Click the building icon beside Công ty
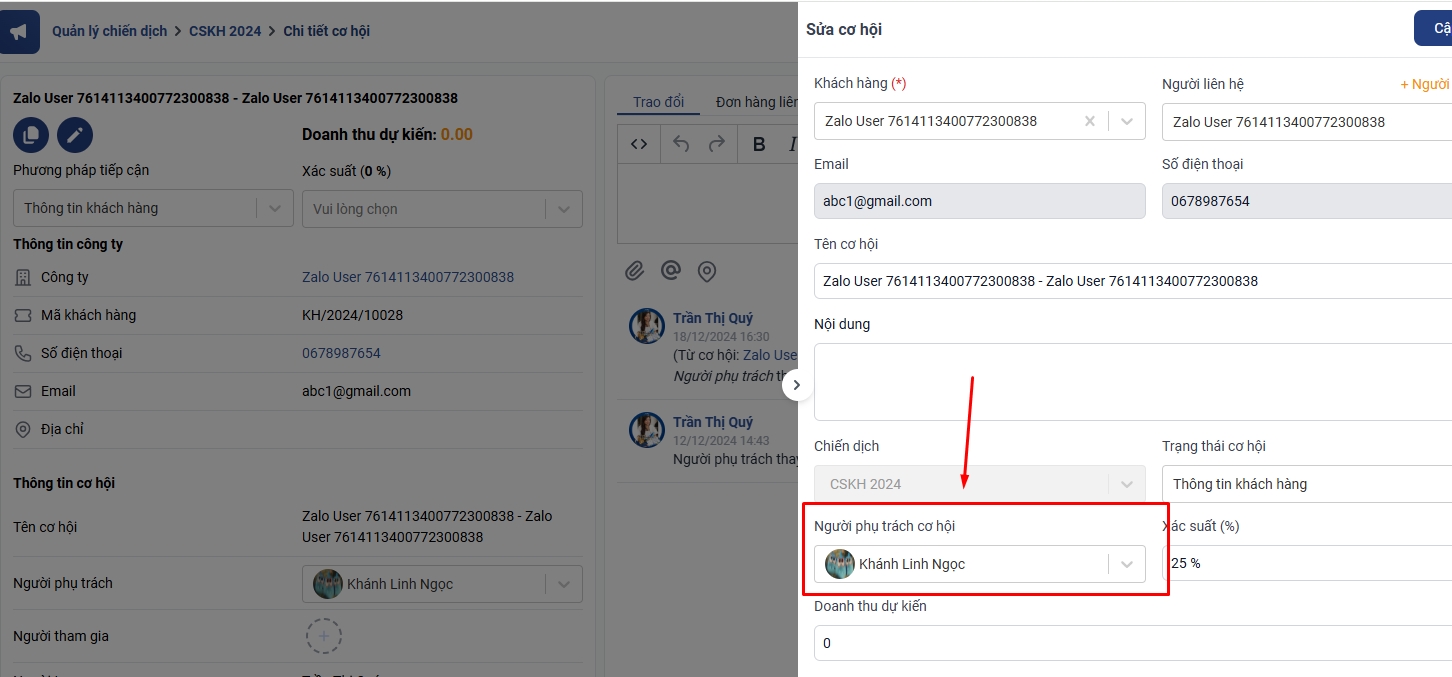This screenshot has width=1452, height=677. tap(22, 277)
